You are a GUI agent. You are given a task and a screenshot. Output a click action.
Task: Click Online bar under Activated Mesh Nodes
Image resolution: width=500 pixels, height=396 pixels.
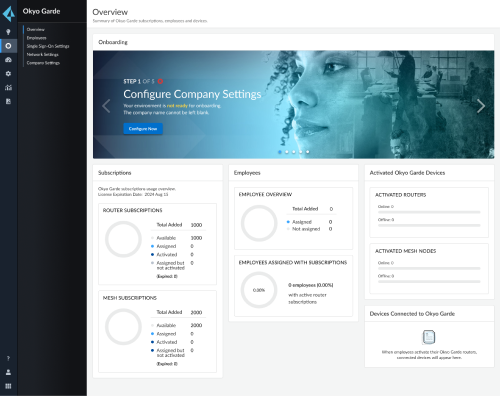[429, 268]
